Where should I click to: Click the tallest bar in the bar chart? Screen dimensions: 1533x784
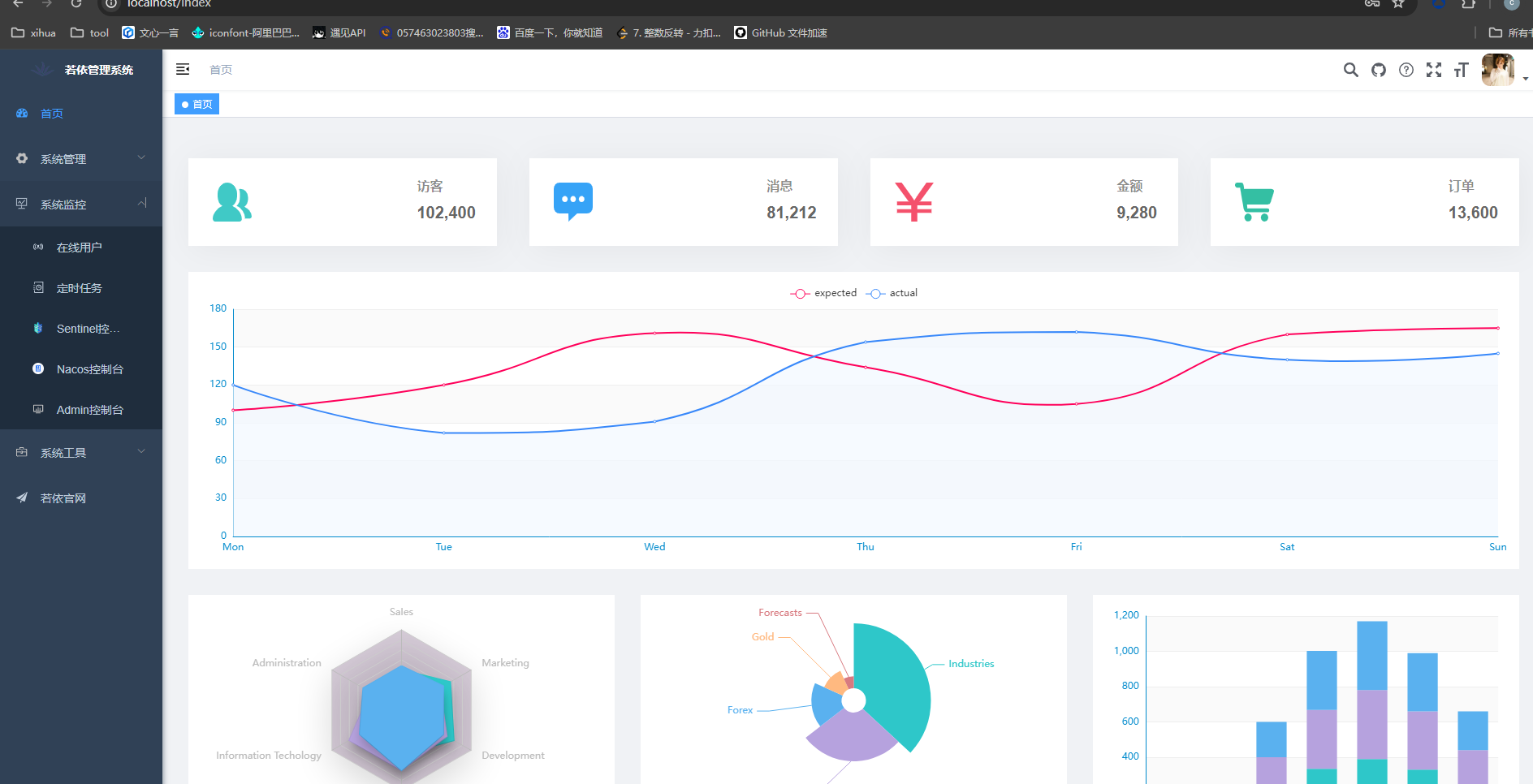[1372, 702]
